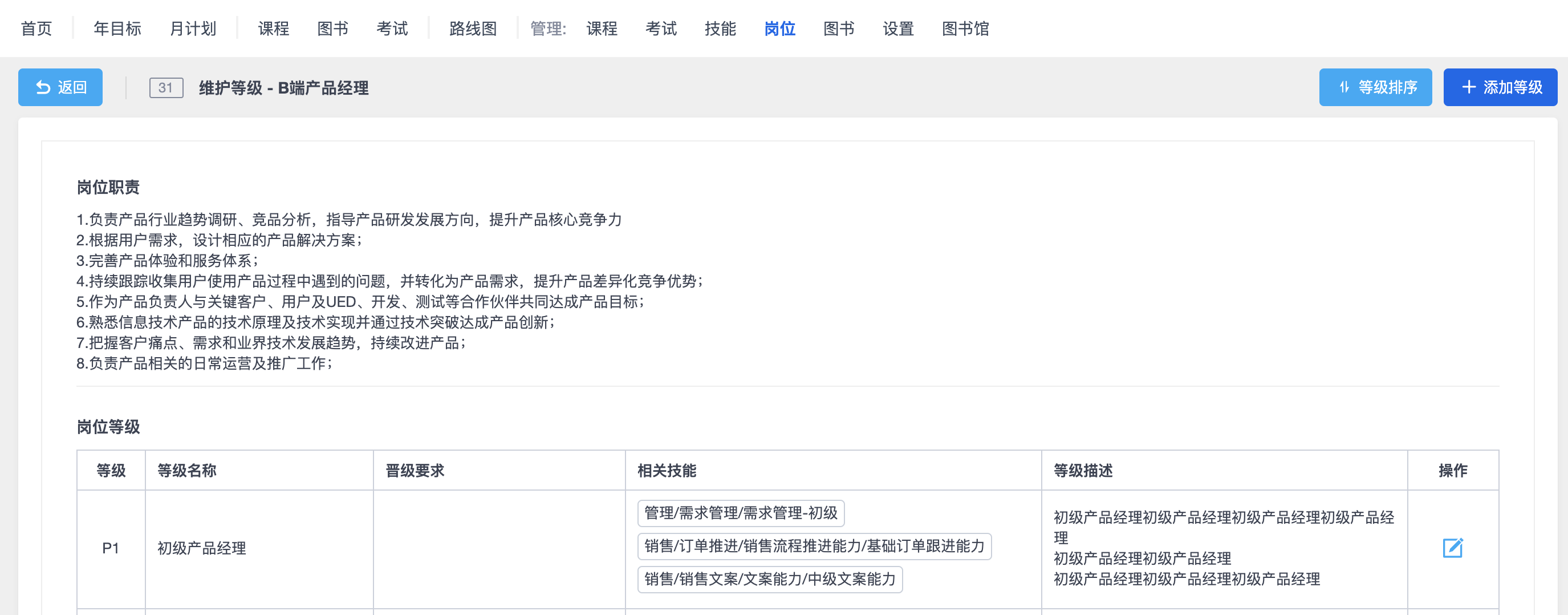Click skill tag 基础订单跟进能力
The image size is (1568, 615).
(814, 546)
